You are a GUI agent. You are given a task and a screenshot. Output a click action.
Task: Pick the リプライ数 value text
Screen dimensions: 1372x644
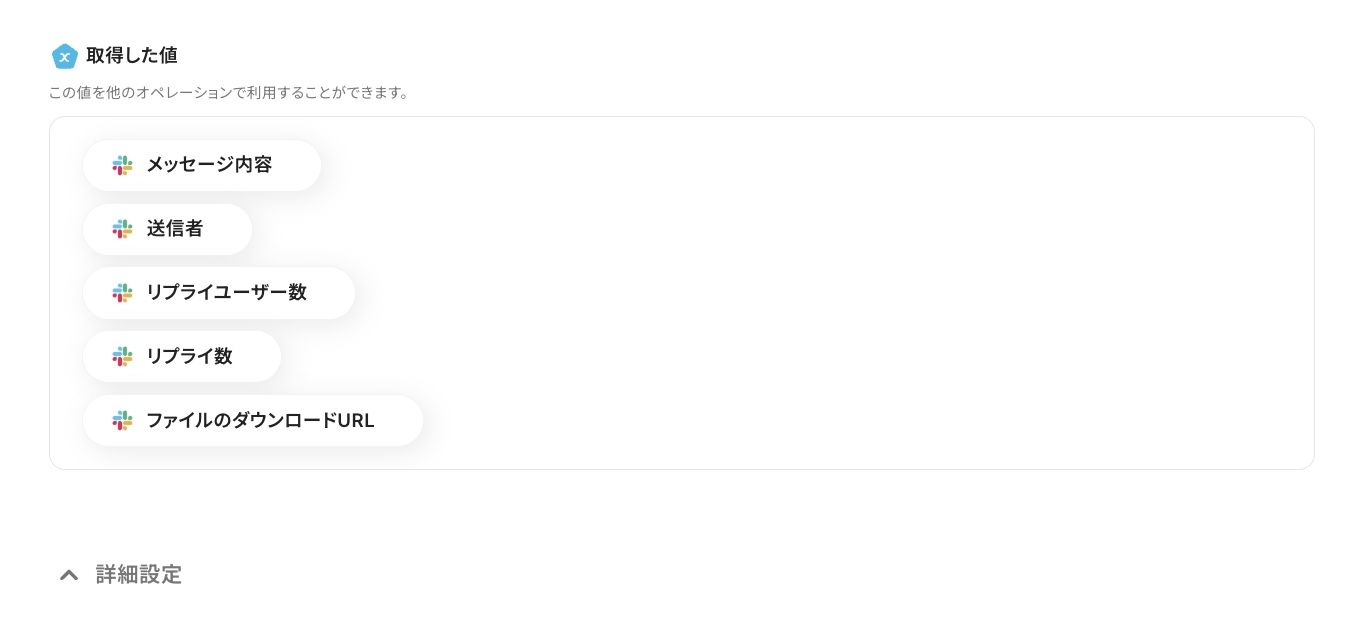189,356
